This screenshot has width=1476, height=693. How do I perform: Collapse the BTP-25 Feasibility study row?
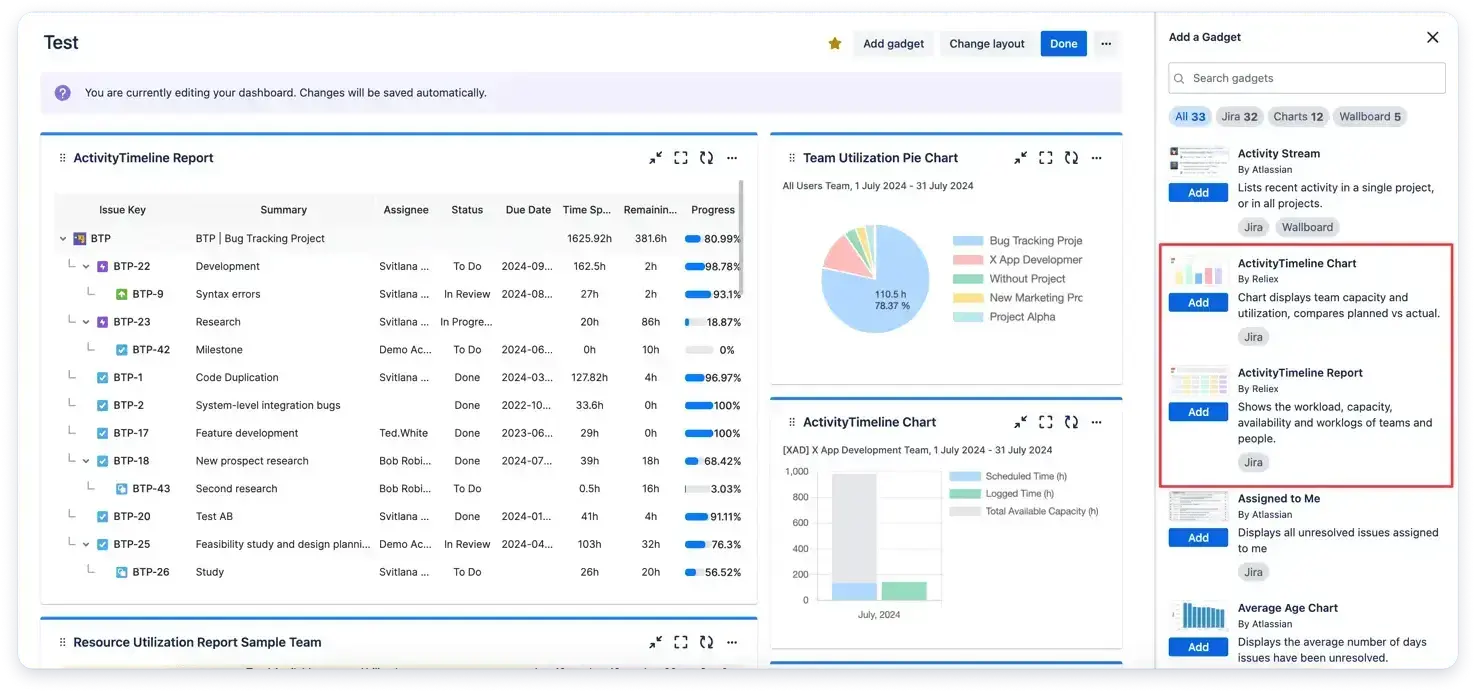click(x=86, y=544)
